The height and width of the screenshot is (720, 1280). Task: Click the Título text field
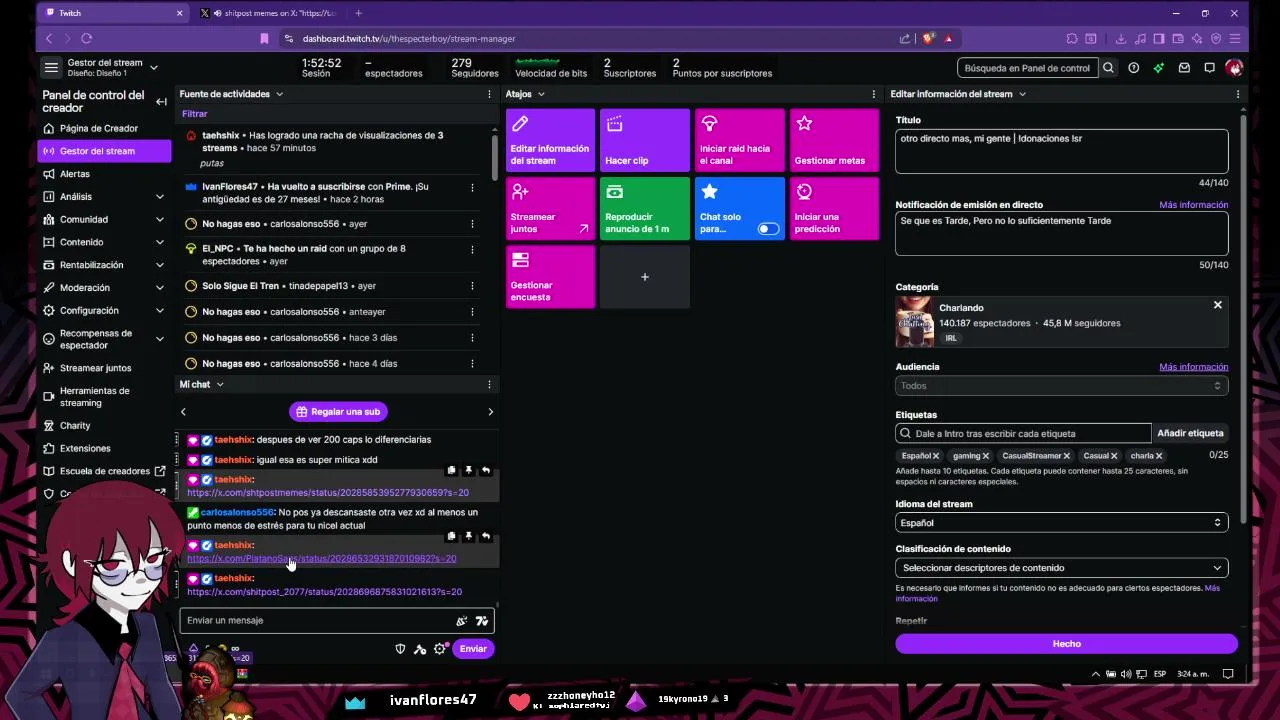[x=1061, y=151]
